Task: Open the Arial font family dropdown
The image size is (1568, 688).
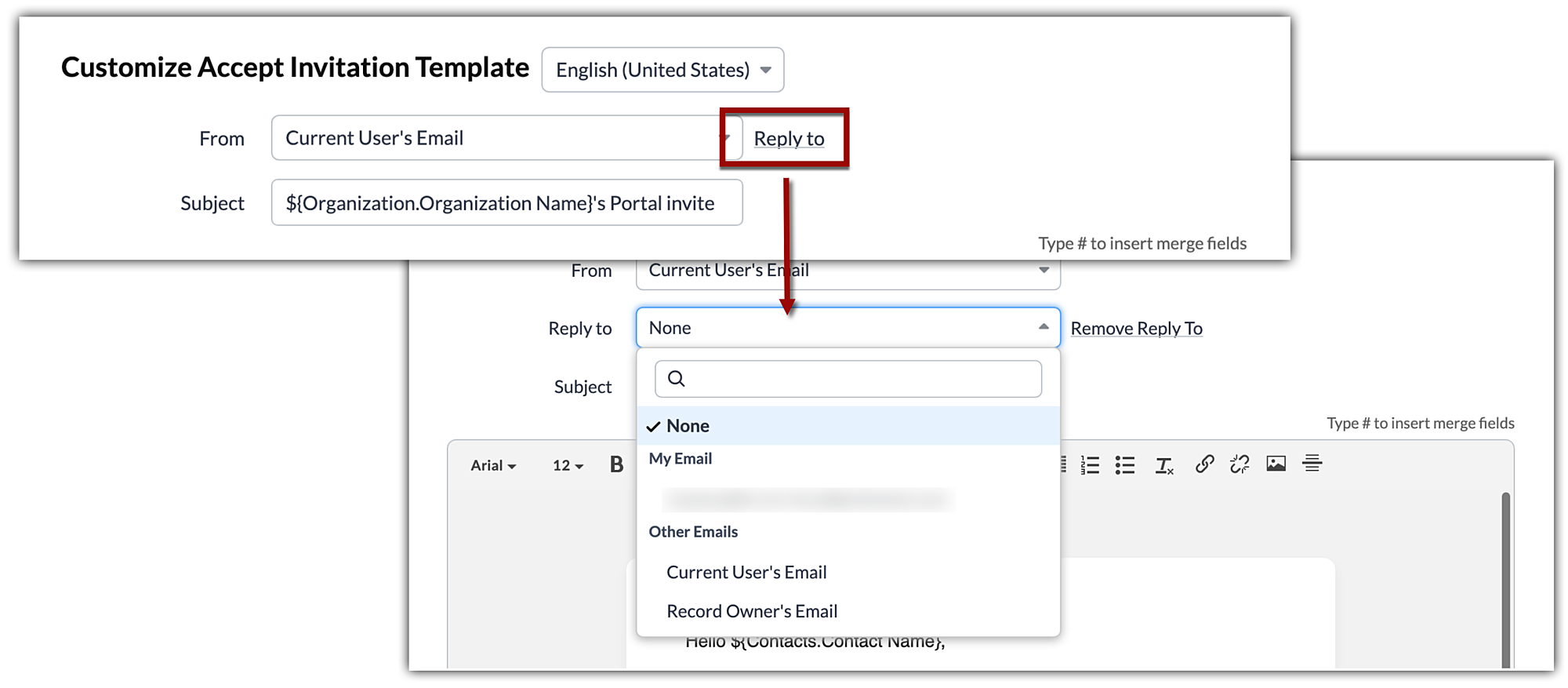Action: tap(492, 465)
